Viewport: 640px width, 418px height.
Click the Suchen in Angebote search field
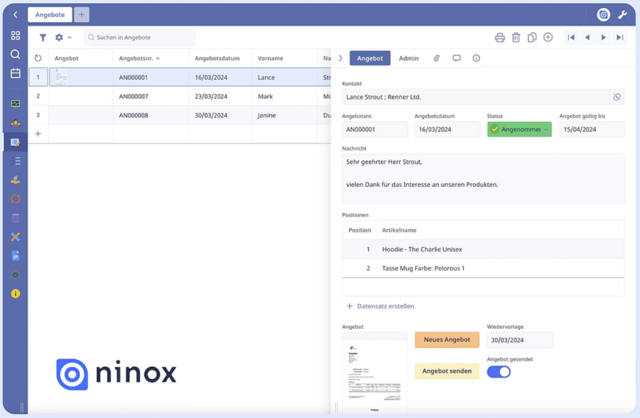[140, 38]
